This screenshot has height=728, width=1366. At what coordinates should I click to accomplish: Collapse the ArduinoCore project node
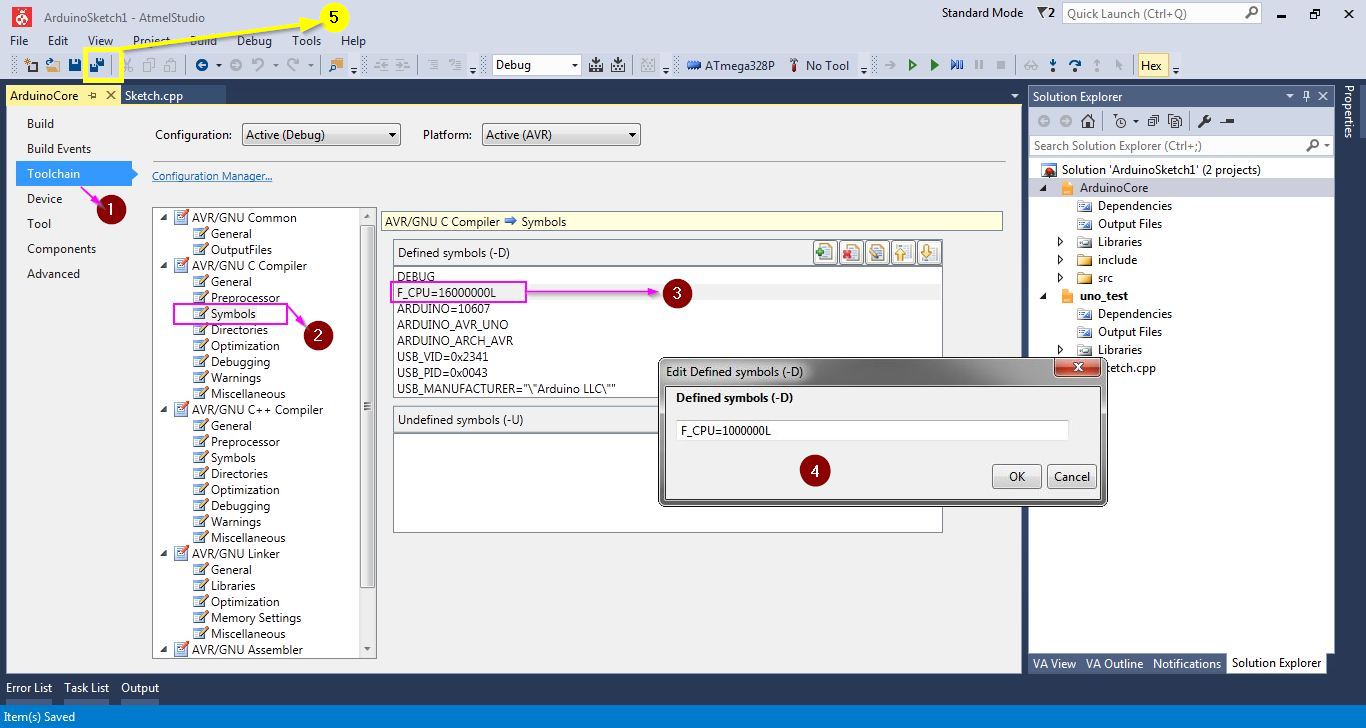click(1044, 187)
